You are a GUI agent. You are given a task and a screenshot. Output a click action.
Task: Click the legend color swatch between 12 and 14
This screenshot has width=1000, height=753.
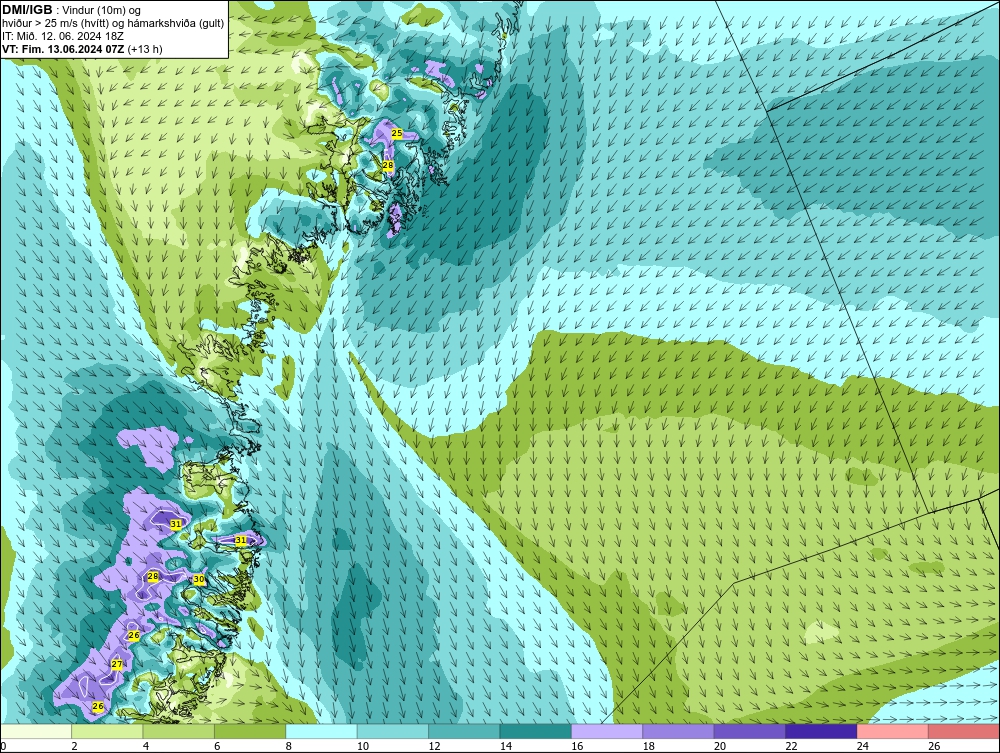[x=464, y=731]
